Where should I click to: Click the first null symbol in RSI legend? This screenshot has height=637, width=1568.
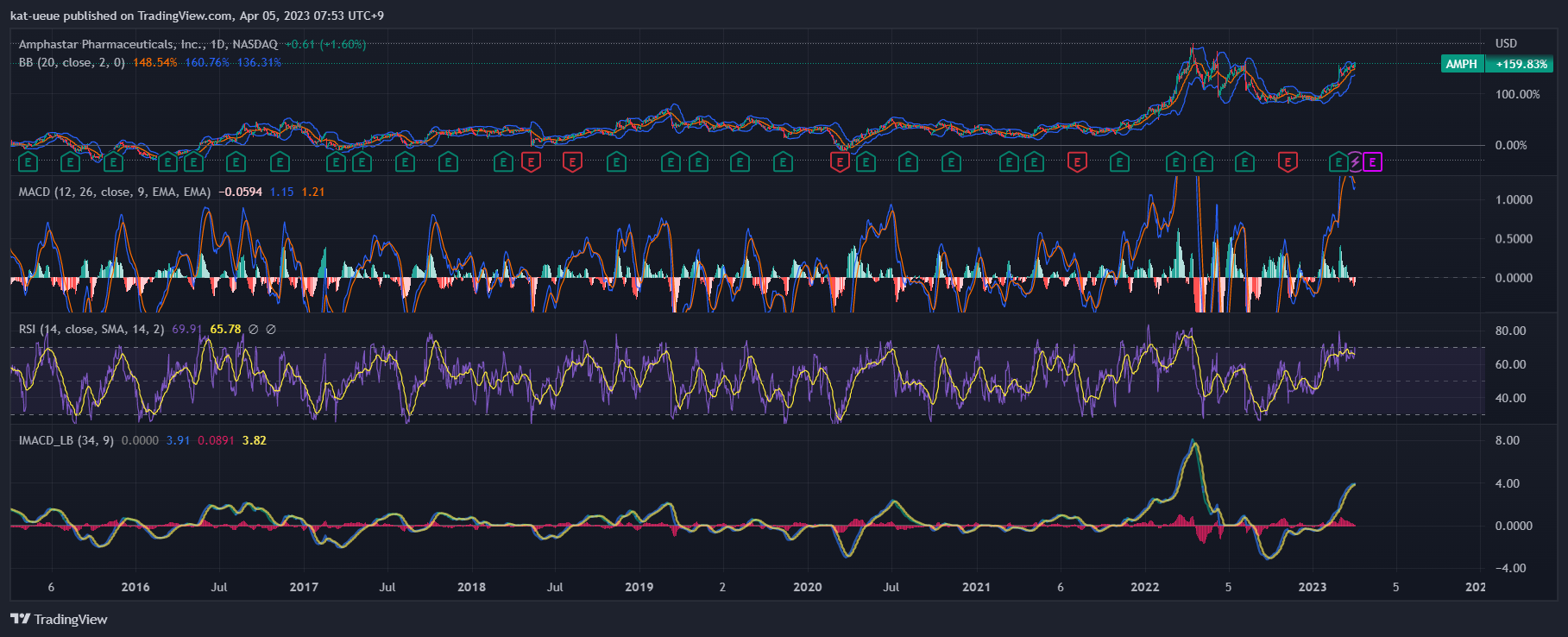tap(253, 329)
